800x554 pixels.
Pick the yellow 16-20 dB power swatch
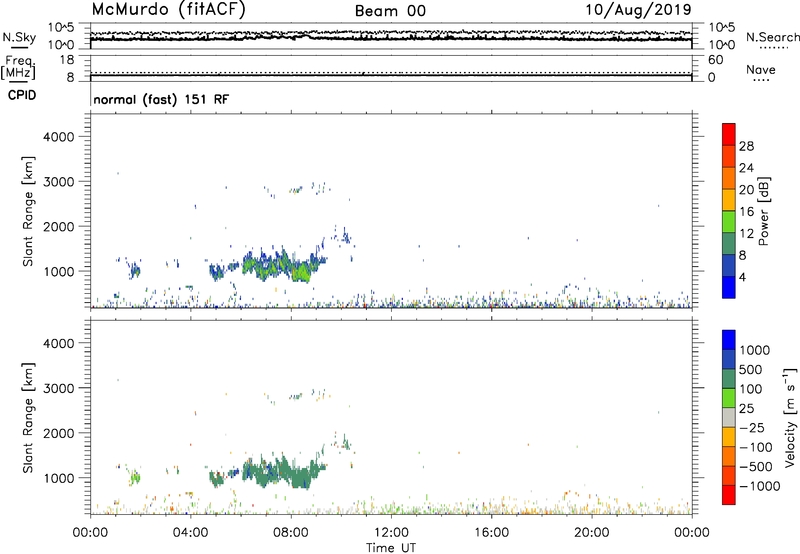click(x=729, y=199)
